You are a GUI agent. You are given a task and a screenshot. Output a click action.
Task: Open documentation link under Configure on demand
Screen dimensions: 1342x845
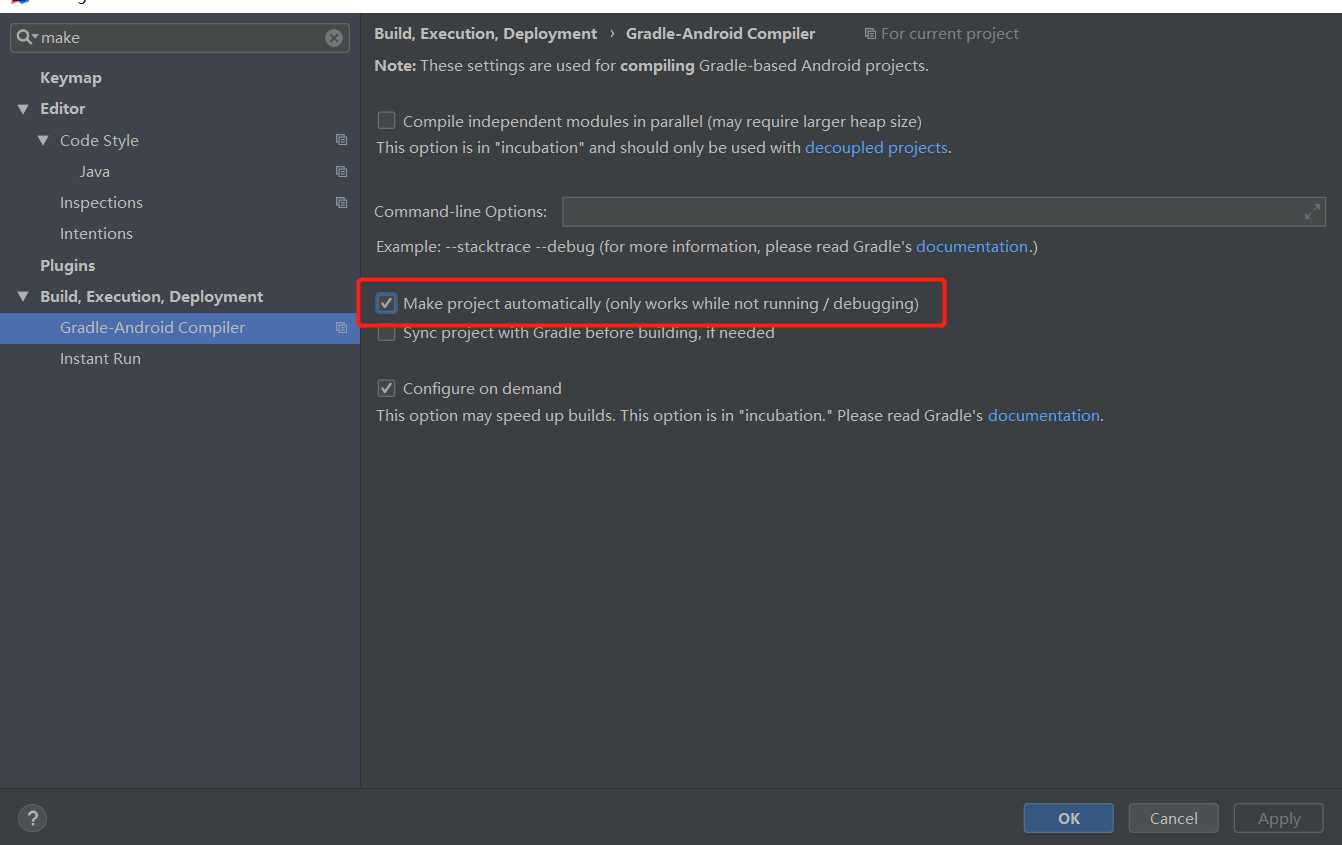[1044, 415]
